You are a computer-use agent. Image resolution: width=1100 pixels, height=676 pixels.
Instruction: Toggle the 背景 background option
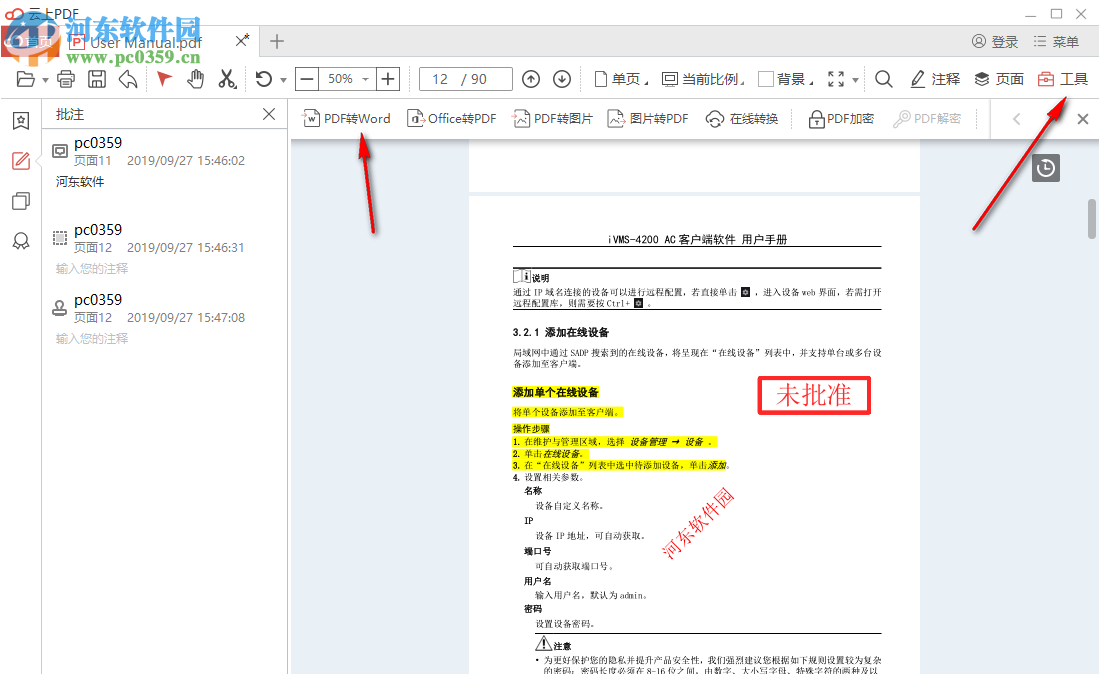pos(788,78)
